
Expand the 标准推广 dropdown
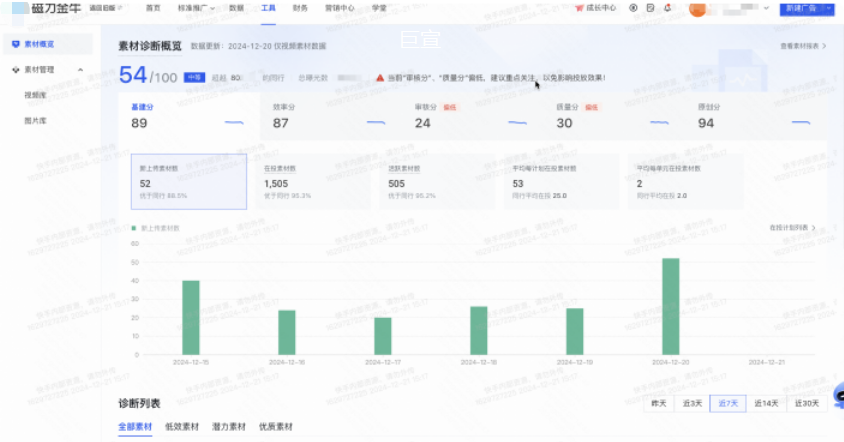pyautogui.click(x=196, y=8)
